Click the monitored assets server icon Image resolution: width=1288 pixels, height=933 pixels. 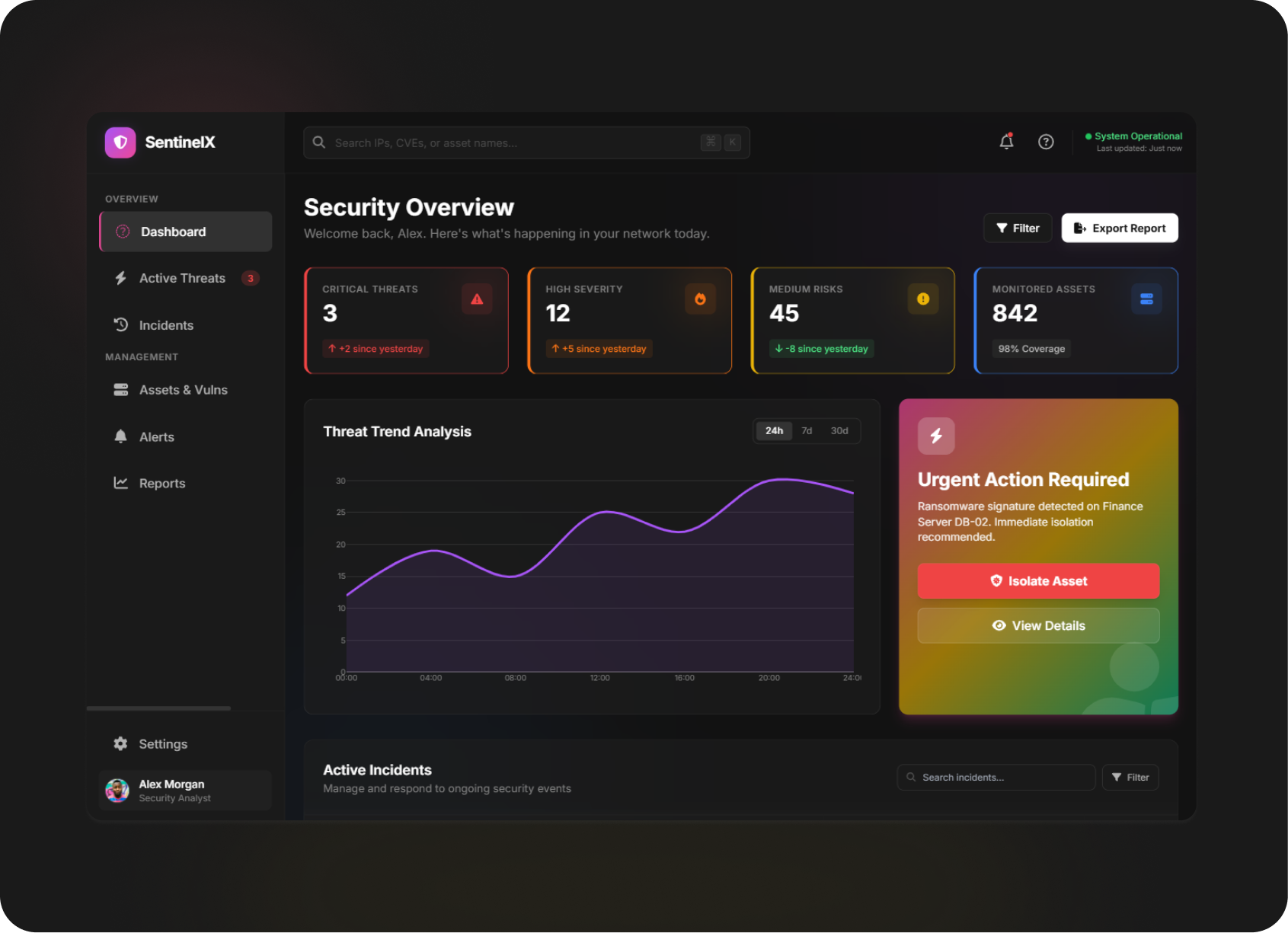click(x=1146, y=299)
